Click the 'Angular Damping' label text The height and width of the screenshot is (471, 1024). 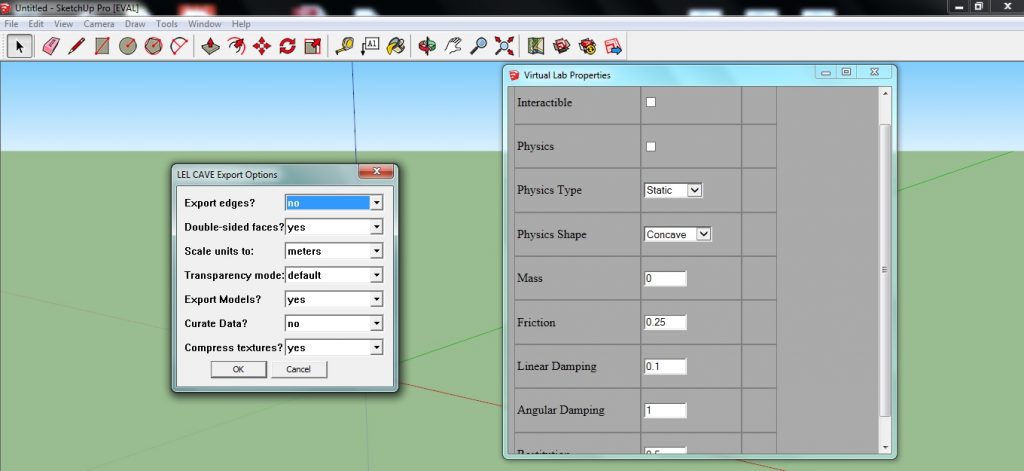pos(560,410)
